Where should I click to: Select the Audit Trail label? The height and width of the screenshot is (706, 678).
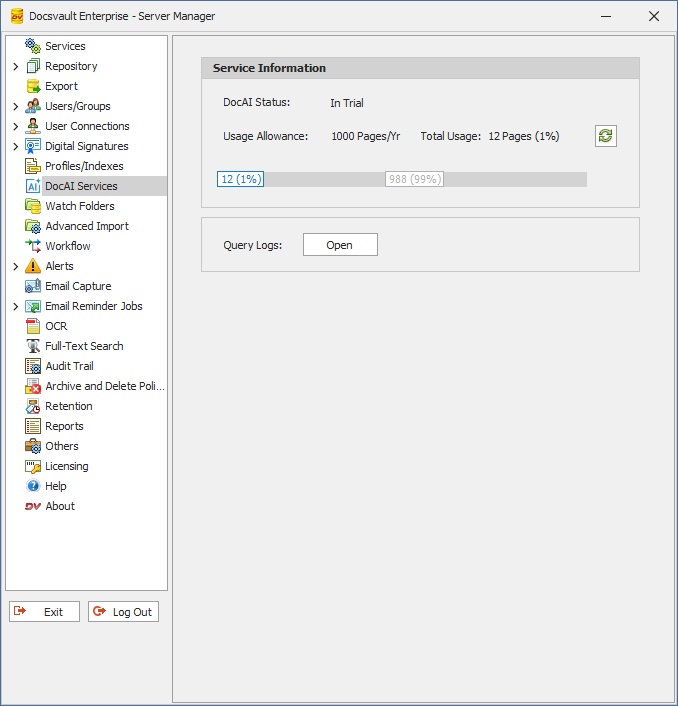coord(69,366)
